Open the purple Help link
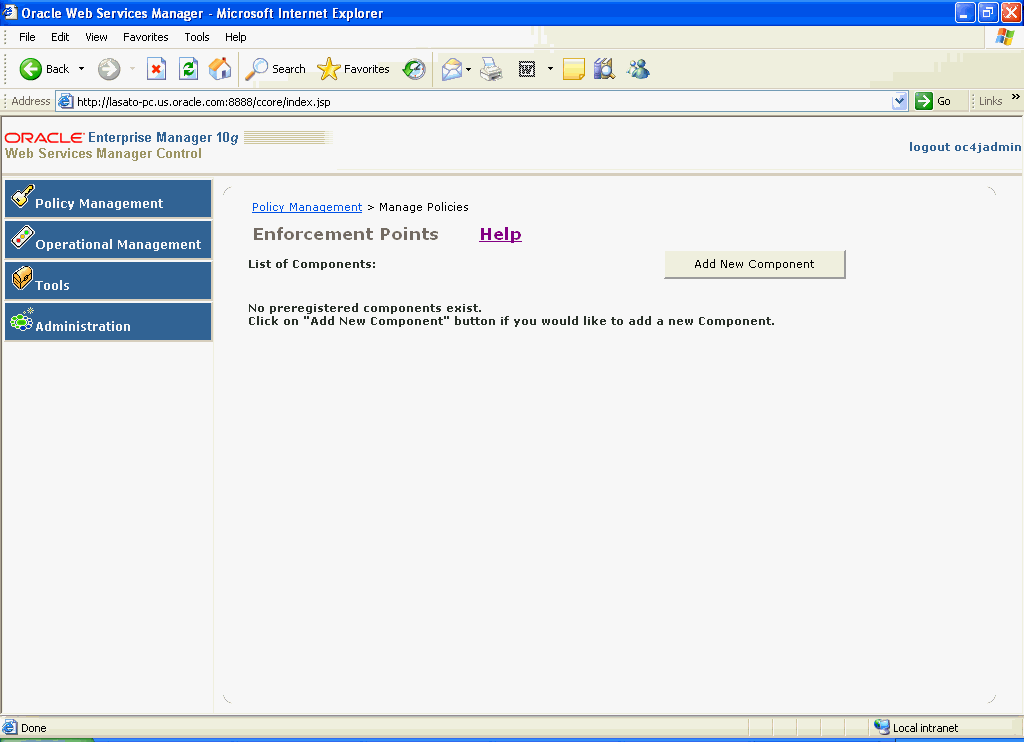The height and width of the screenshot is (742, 1024). [x=500, y=234]
